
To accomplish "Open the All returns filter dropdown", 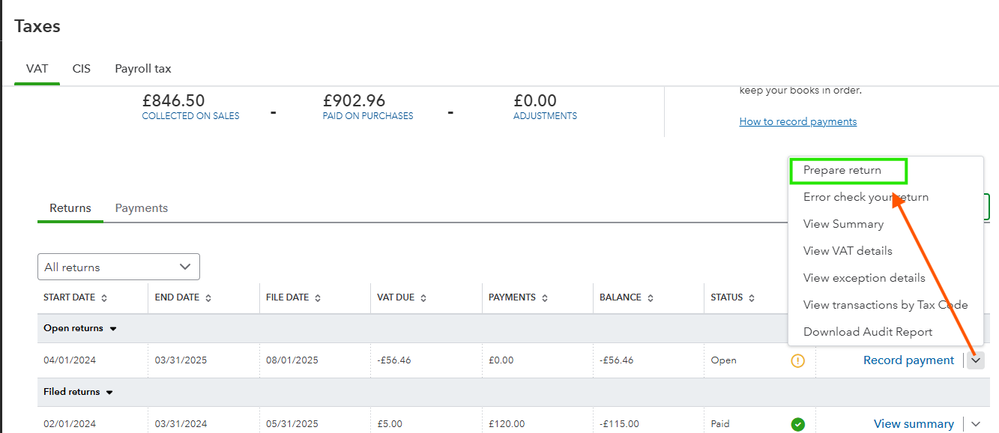I will pos(118,267).
